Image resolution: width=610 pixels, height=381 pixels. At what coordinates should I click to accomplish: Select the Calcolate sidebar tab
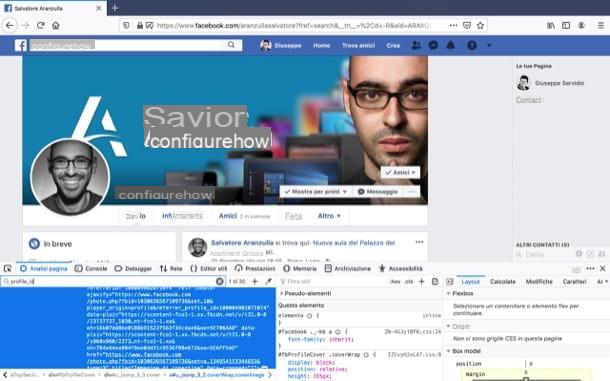(503, 281)
